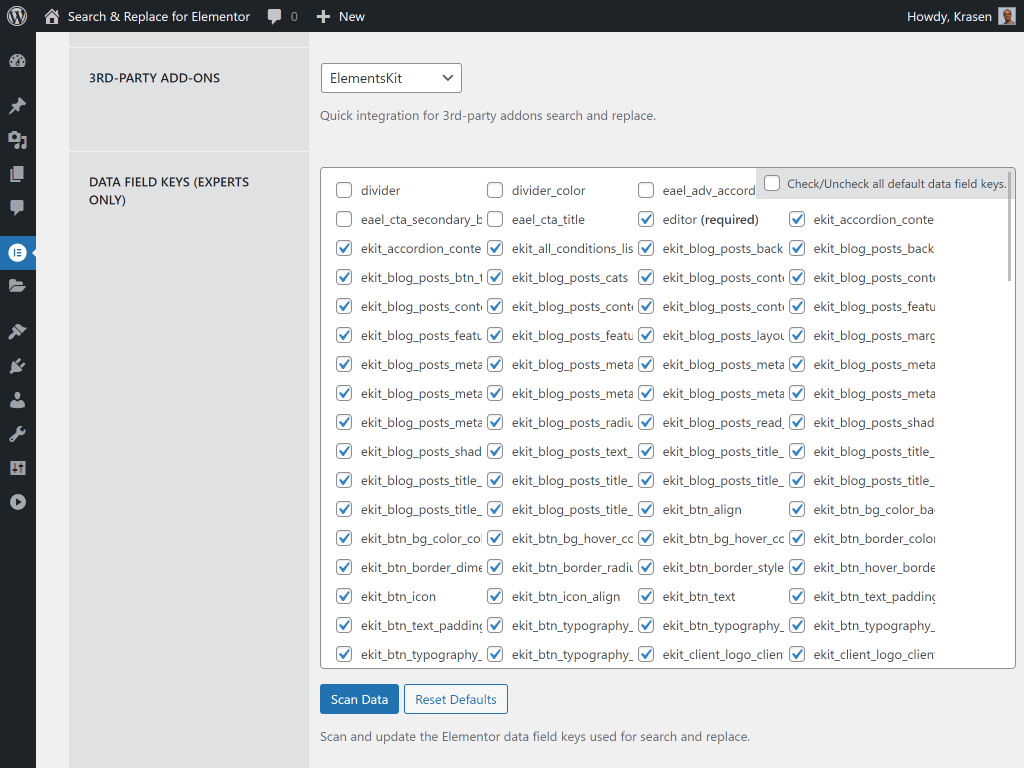Click the 'ekit_btn_bg_color_col' key label
The image size is (1024, 768).
421,538
